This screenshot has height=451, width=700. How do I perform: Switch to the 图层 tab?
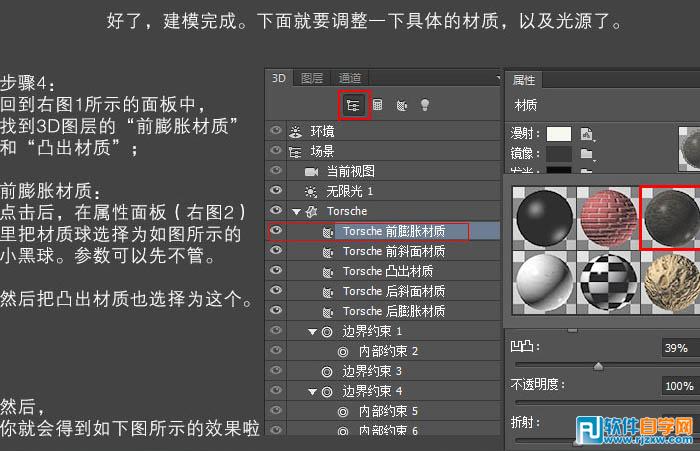(x=312, y=78)
